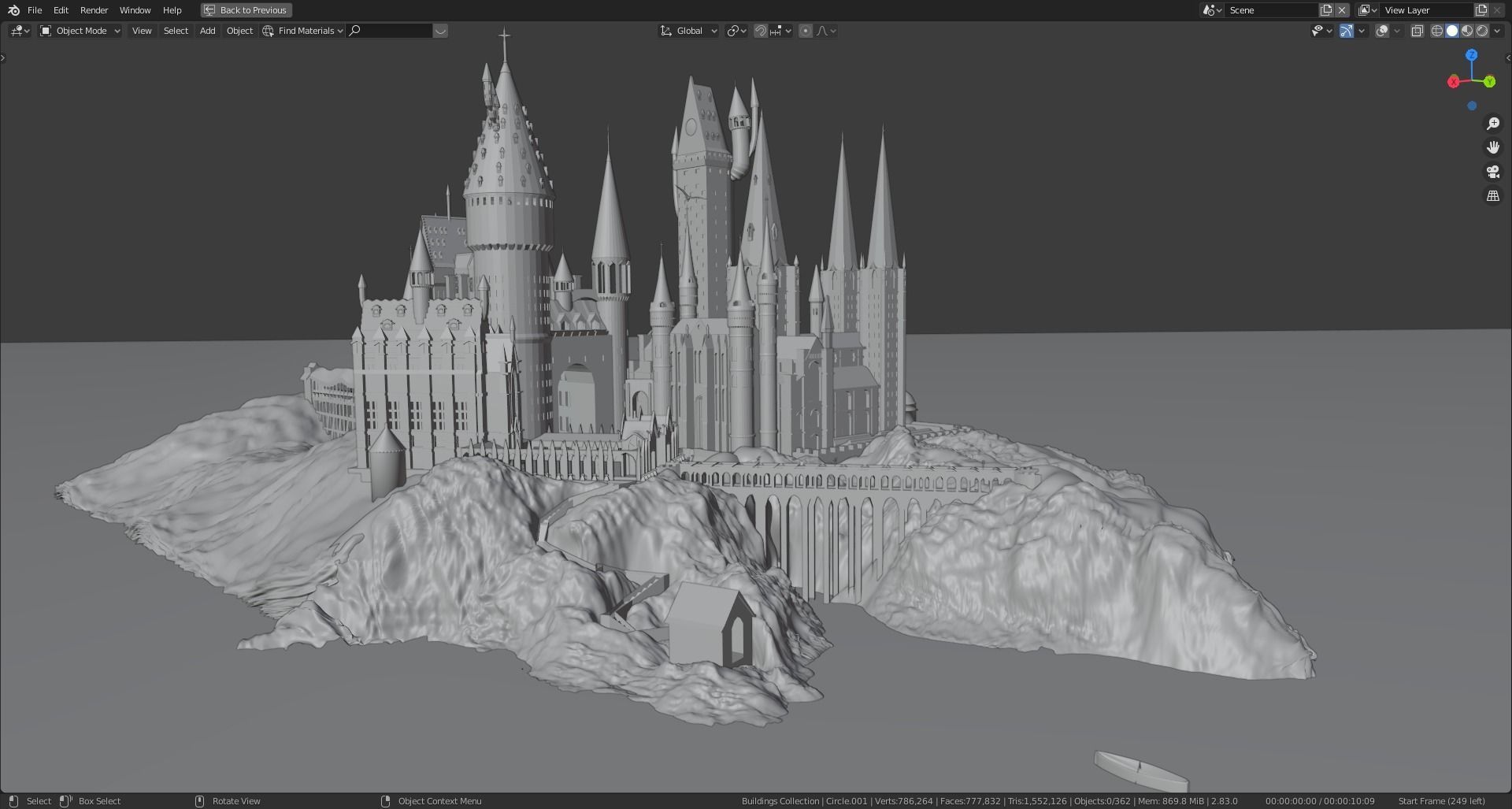This screenshot has width=1512, height=809.
Task: Toggle viewport overlays
Action: pyautogui.click(x=1382, y=31)
